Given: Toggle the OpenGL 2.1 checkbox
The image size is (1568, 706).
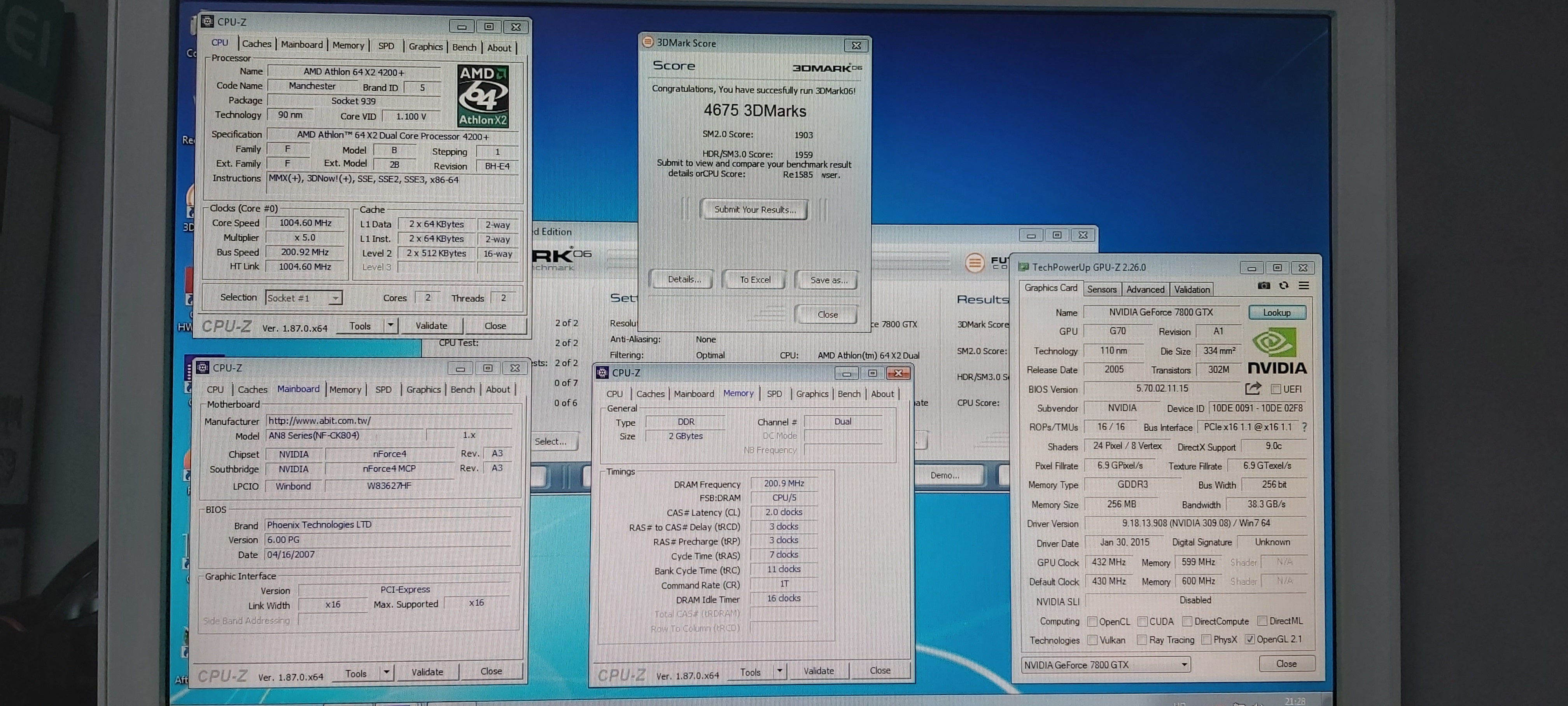Looking at the screenshot, I should click(1249, 639).
